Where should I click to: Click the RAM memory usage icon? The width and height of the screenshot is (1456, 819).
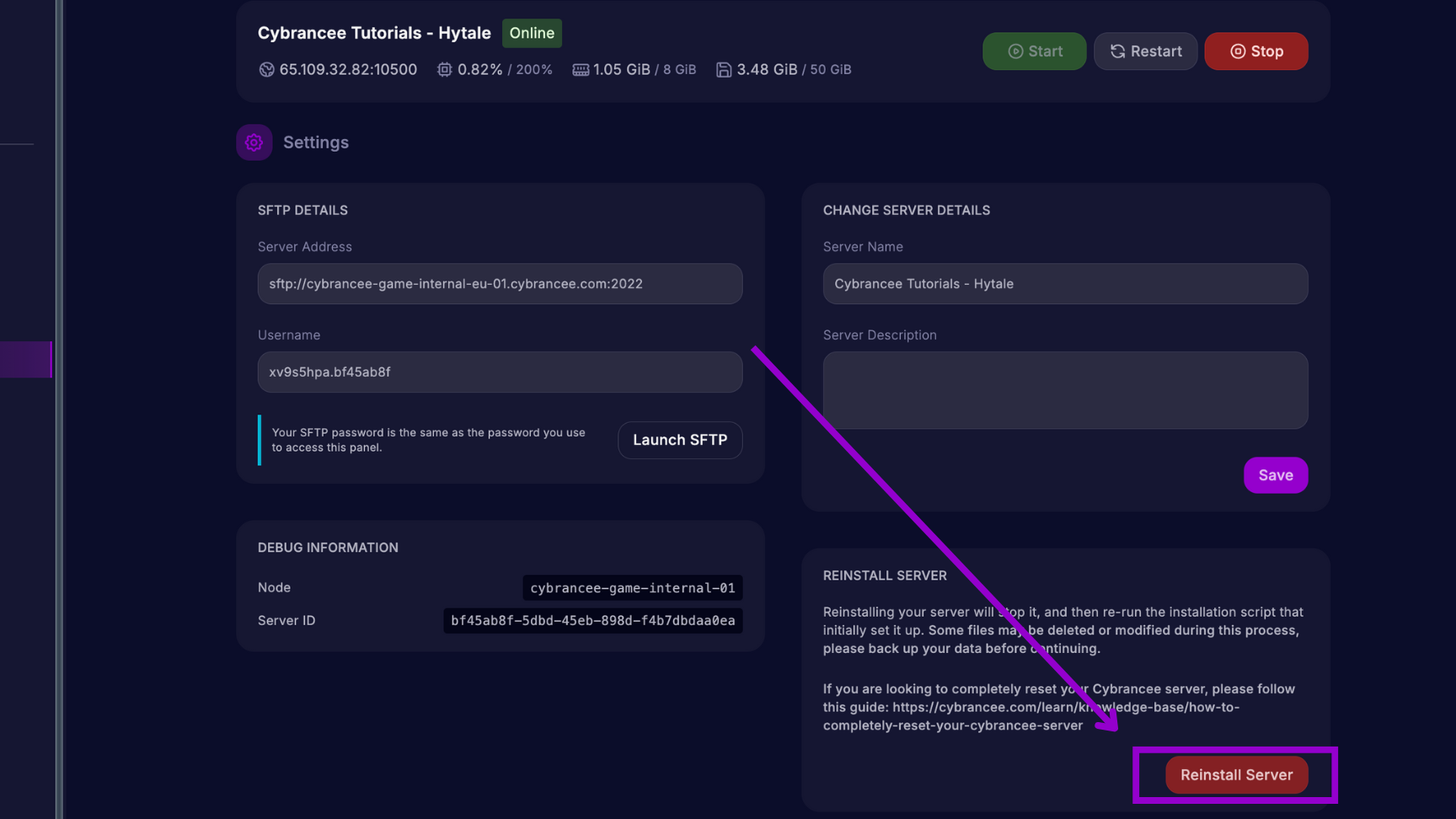pyautogui.click(x=581, y=70)
